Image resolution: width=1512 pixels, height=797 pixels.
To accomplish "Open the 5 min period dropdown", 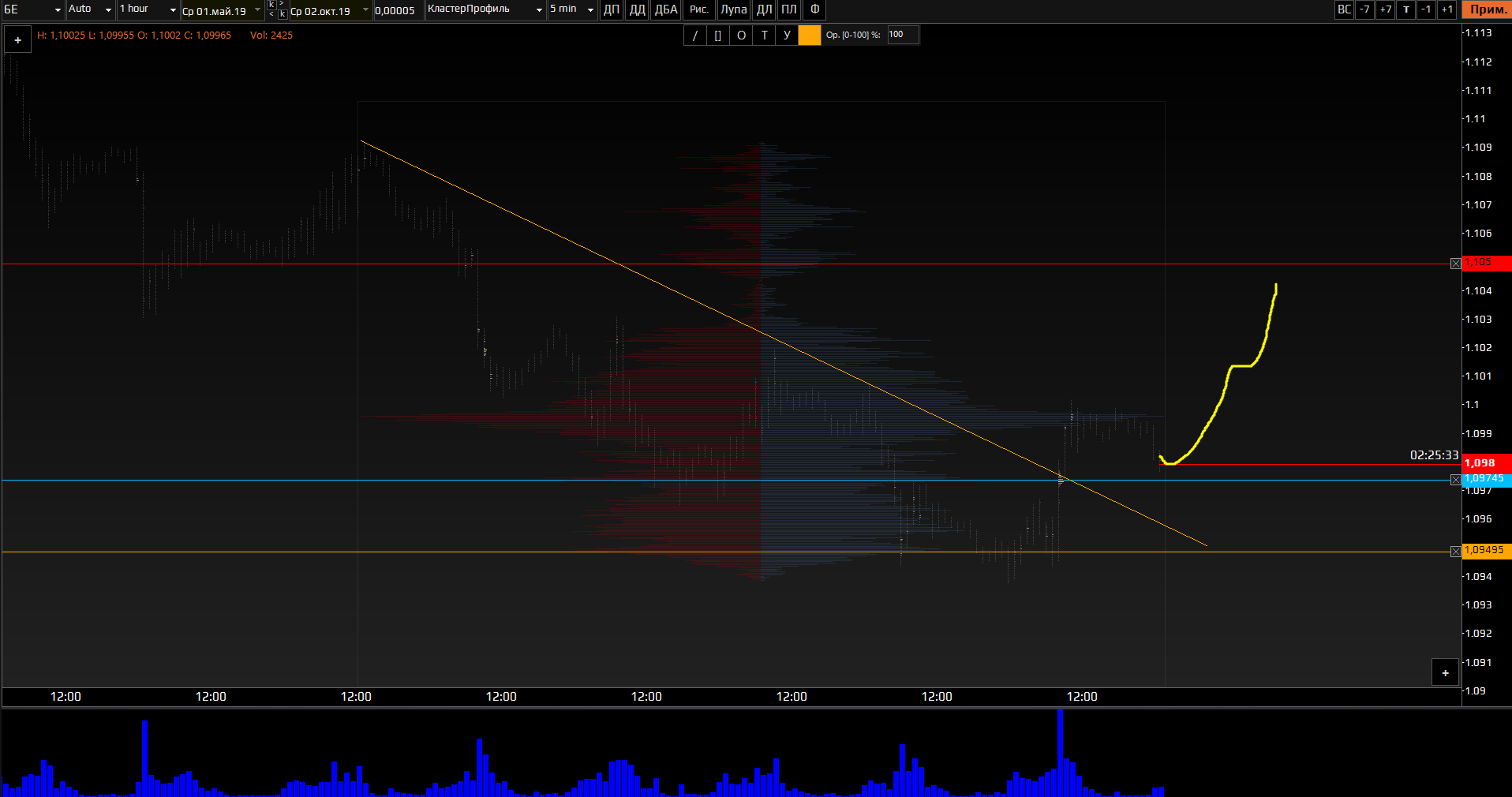I will coord(571,9).
